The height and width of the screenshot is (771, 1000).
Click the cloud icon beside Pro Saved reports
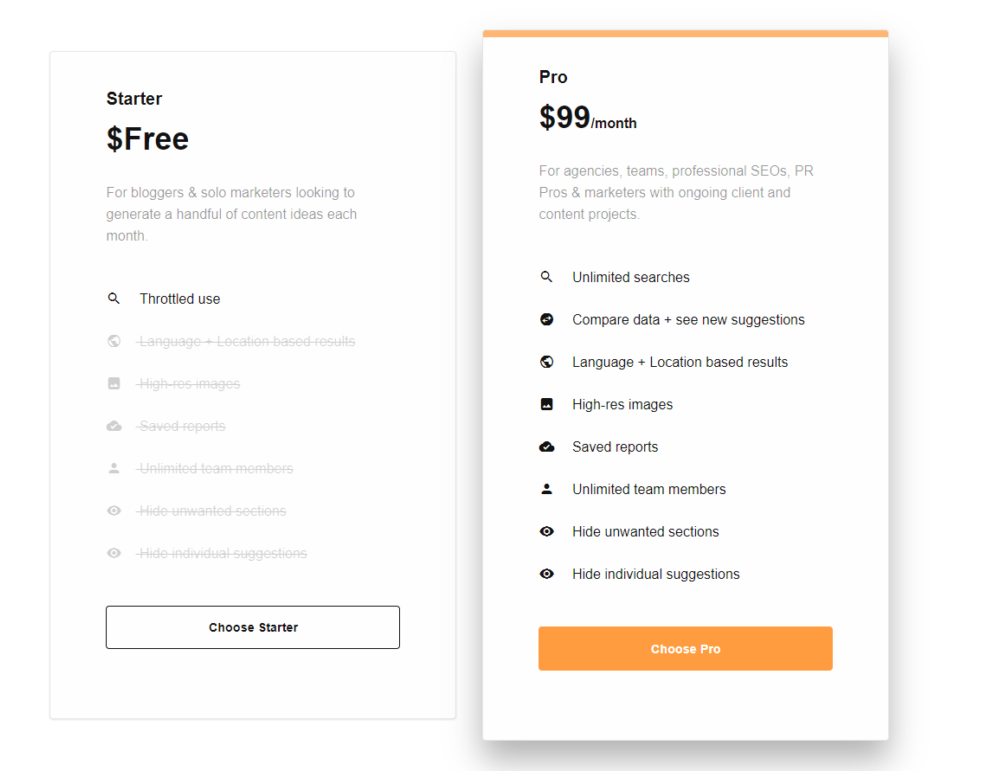click(x=546, y=447)
